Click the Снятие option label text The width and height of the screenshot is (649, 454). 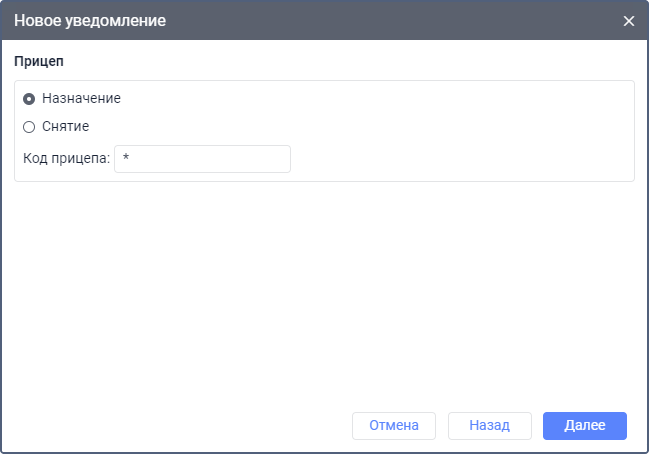[66, 127]
